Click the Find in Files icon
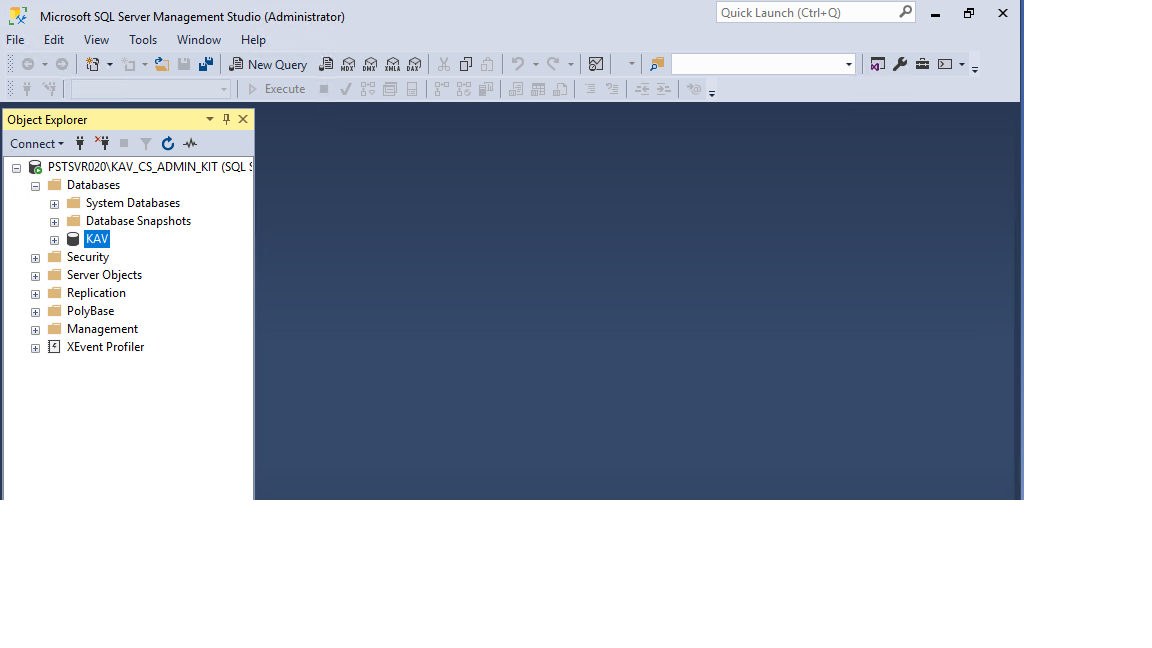The image size is (1152, 648). [657, 65]
